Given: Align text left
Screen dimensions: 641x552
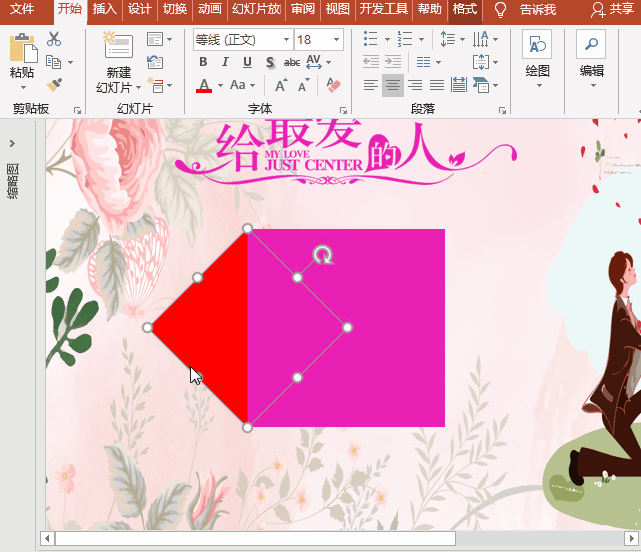Looking at the screenshot, I should click(371, 85).
